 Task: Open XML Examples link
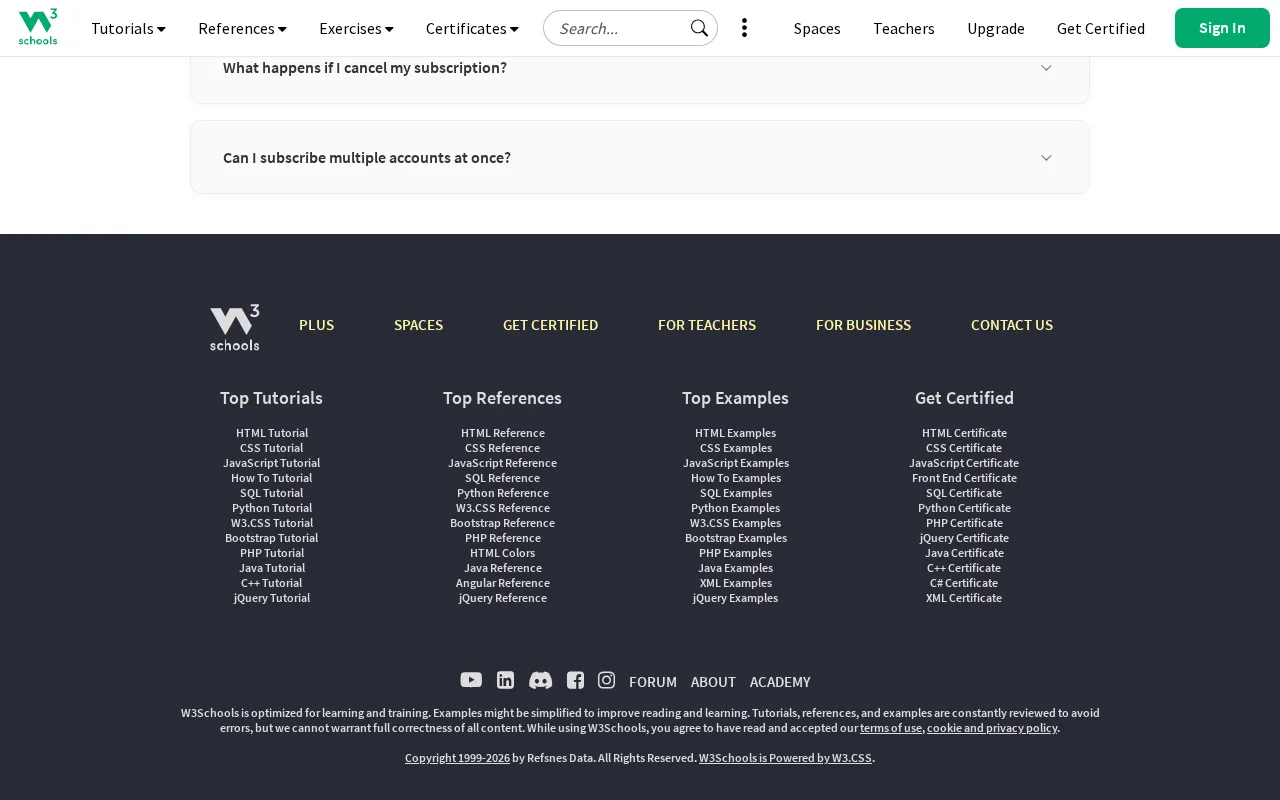[x=736, y=583]
